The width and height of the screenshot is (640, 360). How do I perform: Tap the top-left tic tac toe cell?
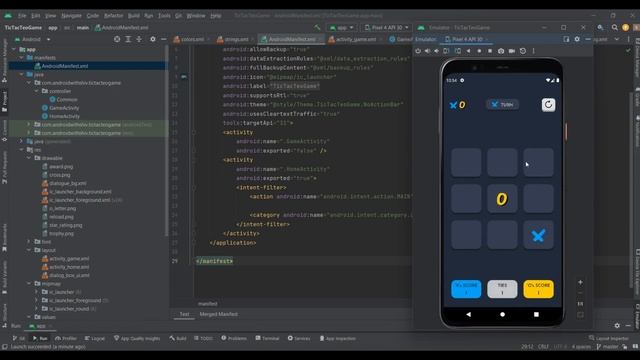pyautogui.click(x=466, y=162)
